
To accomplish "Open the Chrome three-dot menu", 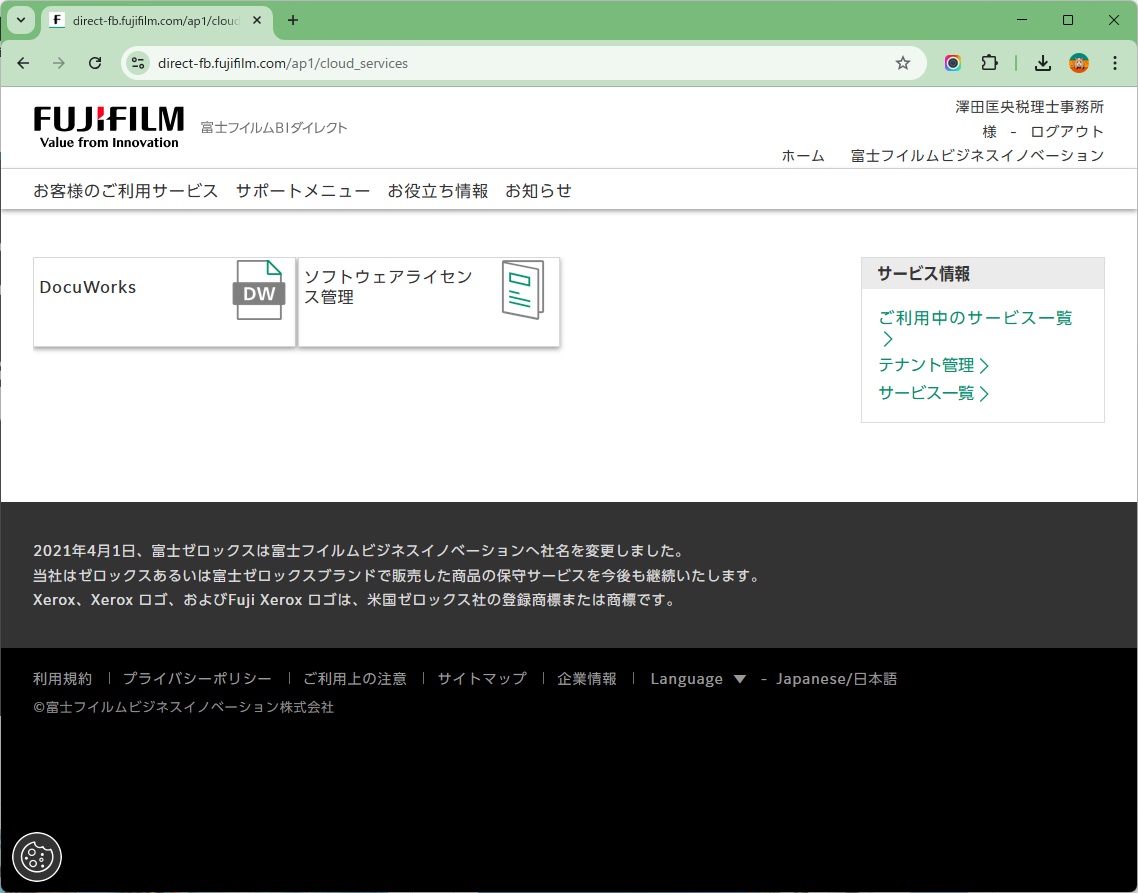I will tap(1116, 63).
